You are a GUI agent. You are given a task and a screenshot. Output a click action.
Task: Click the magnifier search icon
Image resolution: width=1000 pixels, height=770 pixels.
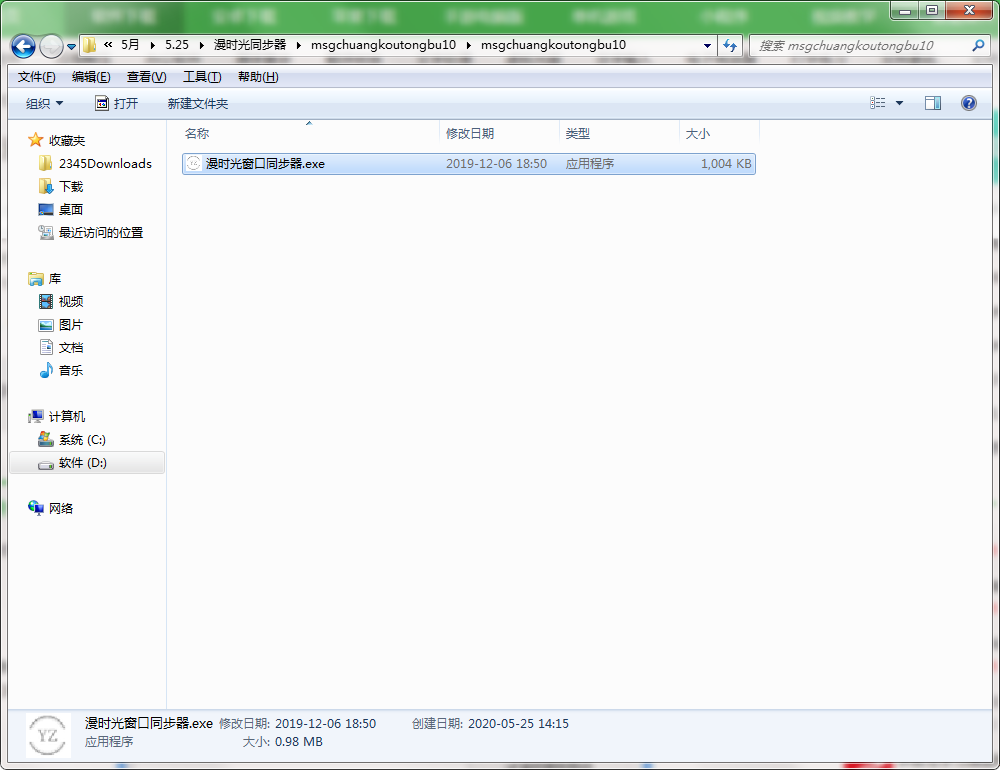point(978,46)
